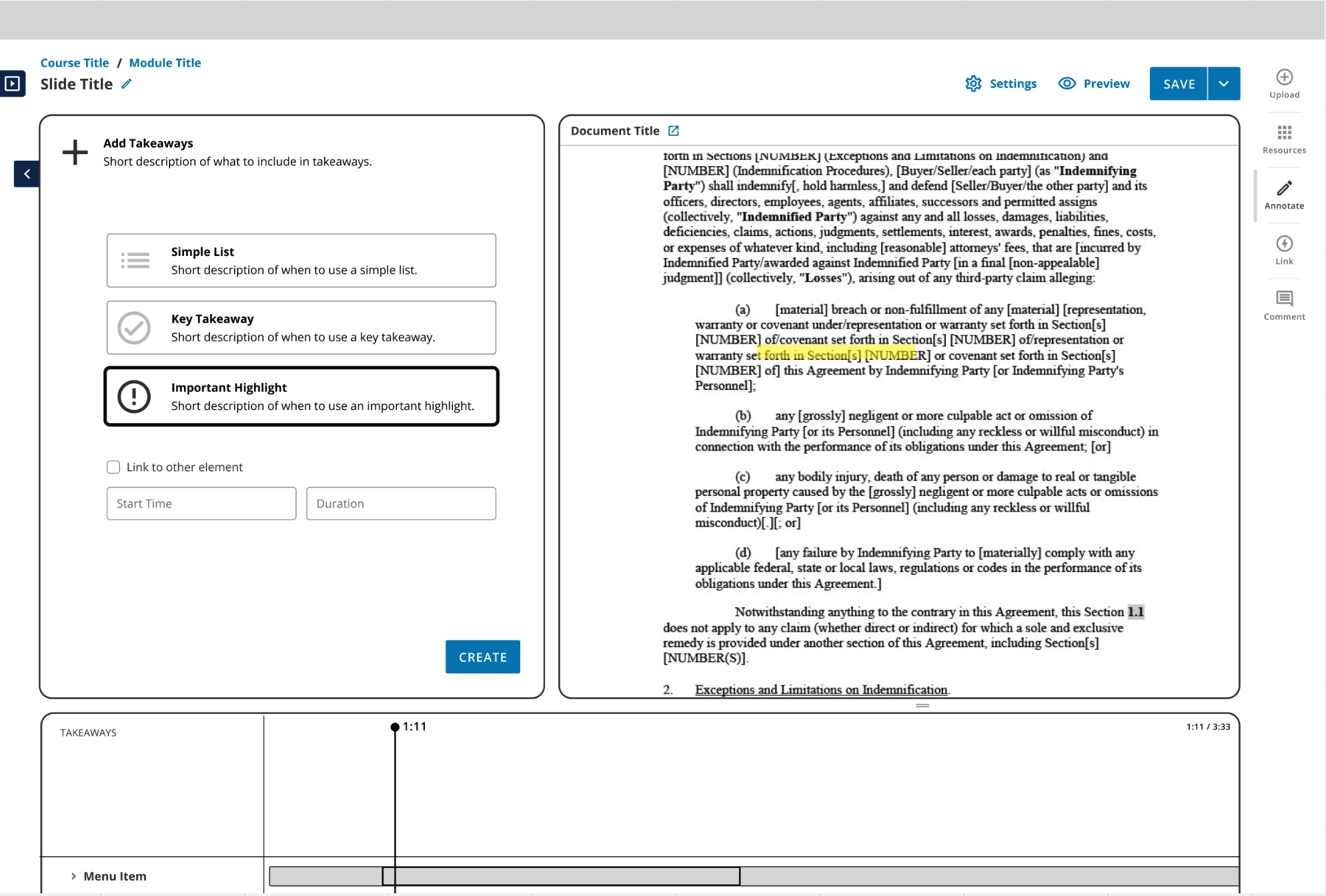Open the Resources grid icon
The height and width of the screenshot is (896, 1326).
pyautogui.click(x=1284, y=133)
